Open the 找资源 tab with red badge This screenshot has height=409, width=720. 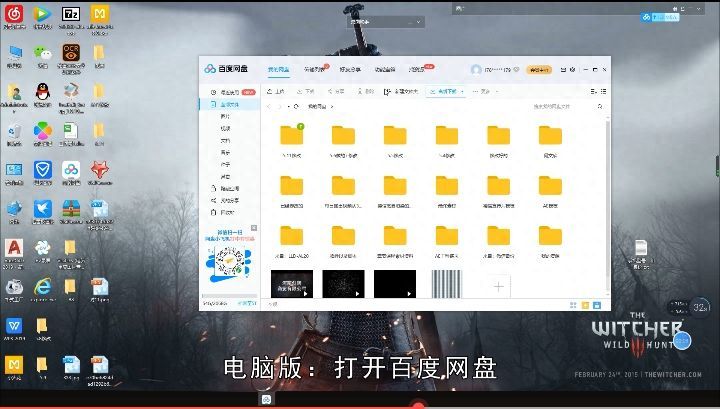tap(416, 69)
